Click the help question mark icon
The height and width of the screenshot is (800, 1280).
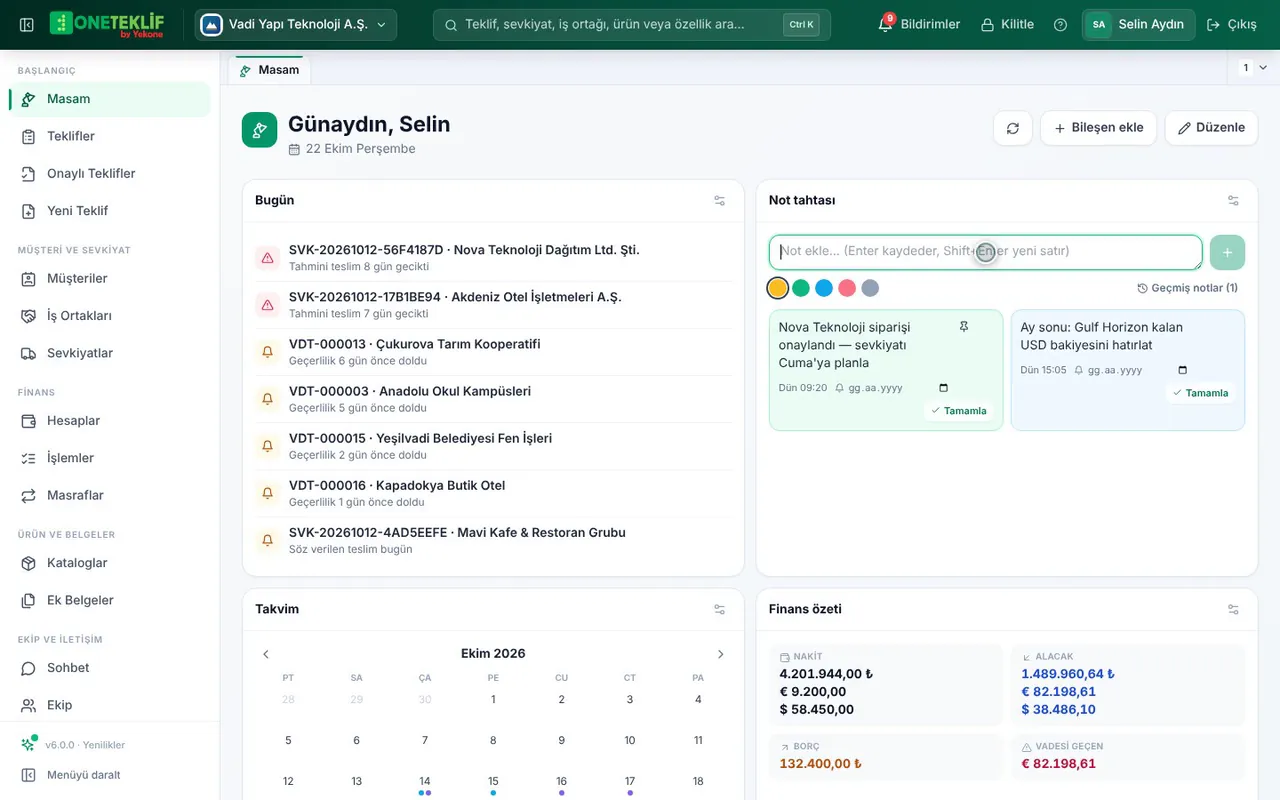click(1060, 25)
